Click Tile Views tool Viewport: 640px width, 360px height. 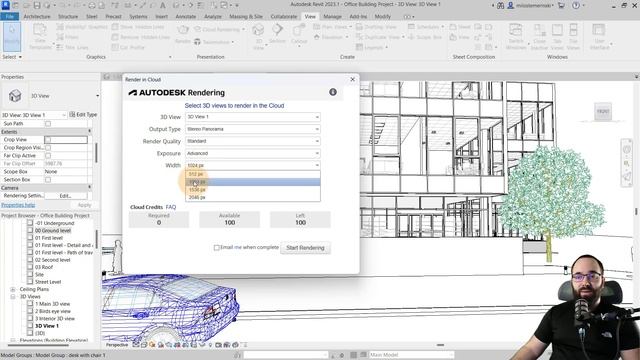pyautogui.click(x=573, y=37)
